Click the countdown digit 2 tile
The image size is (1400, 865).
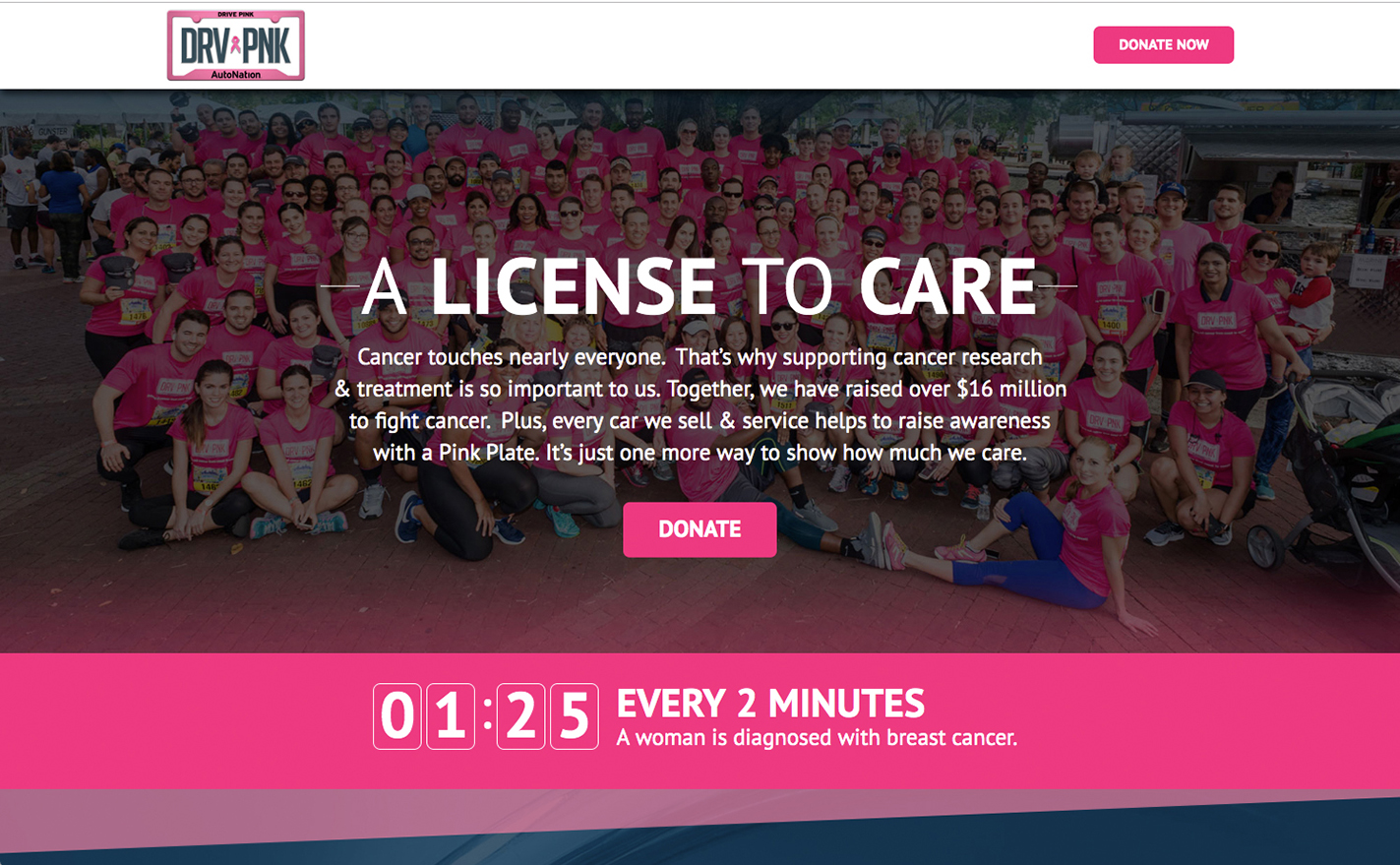521,716
